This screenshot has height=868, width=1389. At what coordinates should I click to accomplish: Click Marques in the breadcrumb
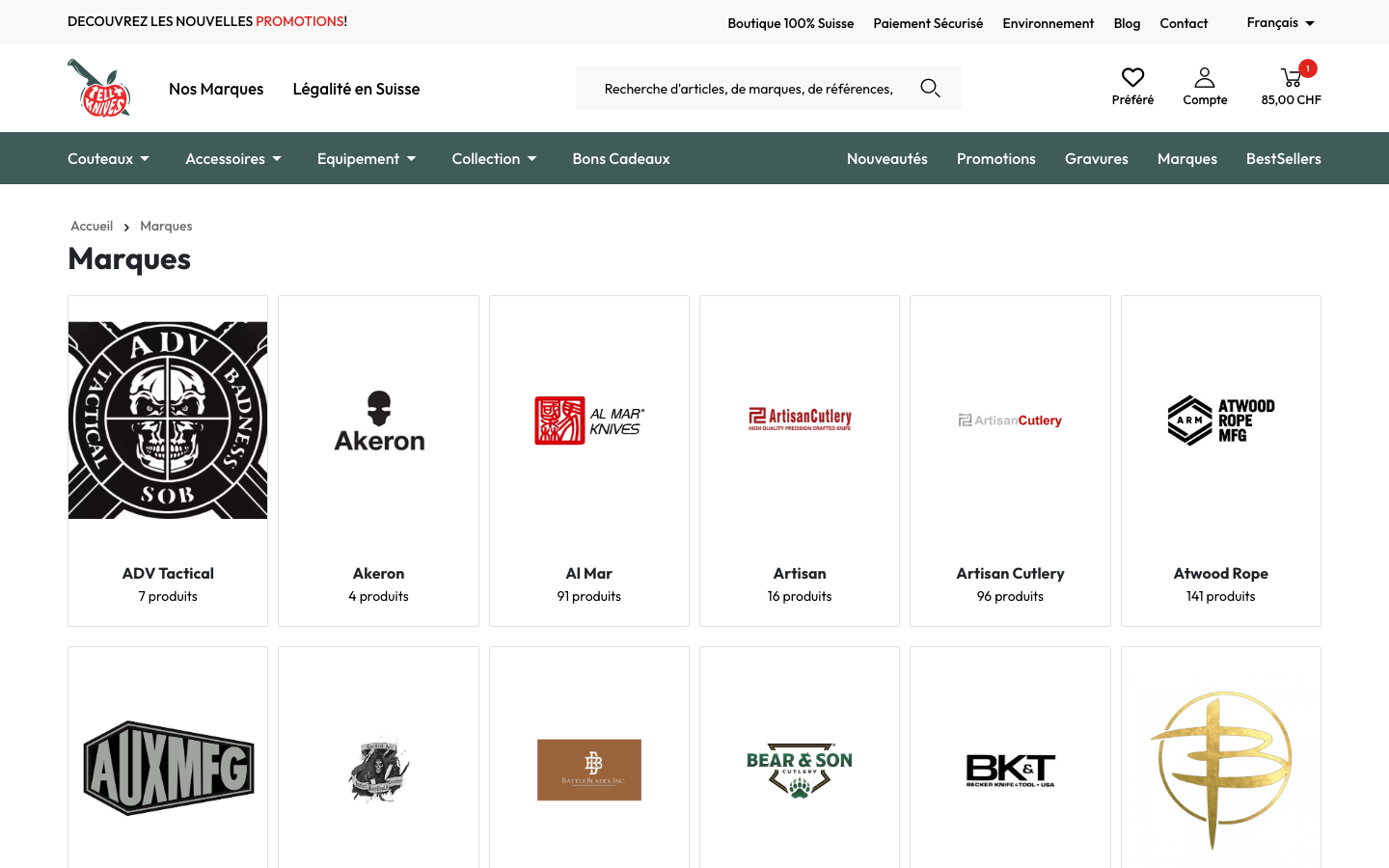click(166, 226)
